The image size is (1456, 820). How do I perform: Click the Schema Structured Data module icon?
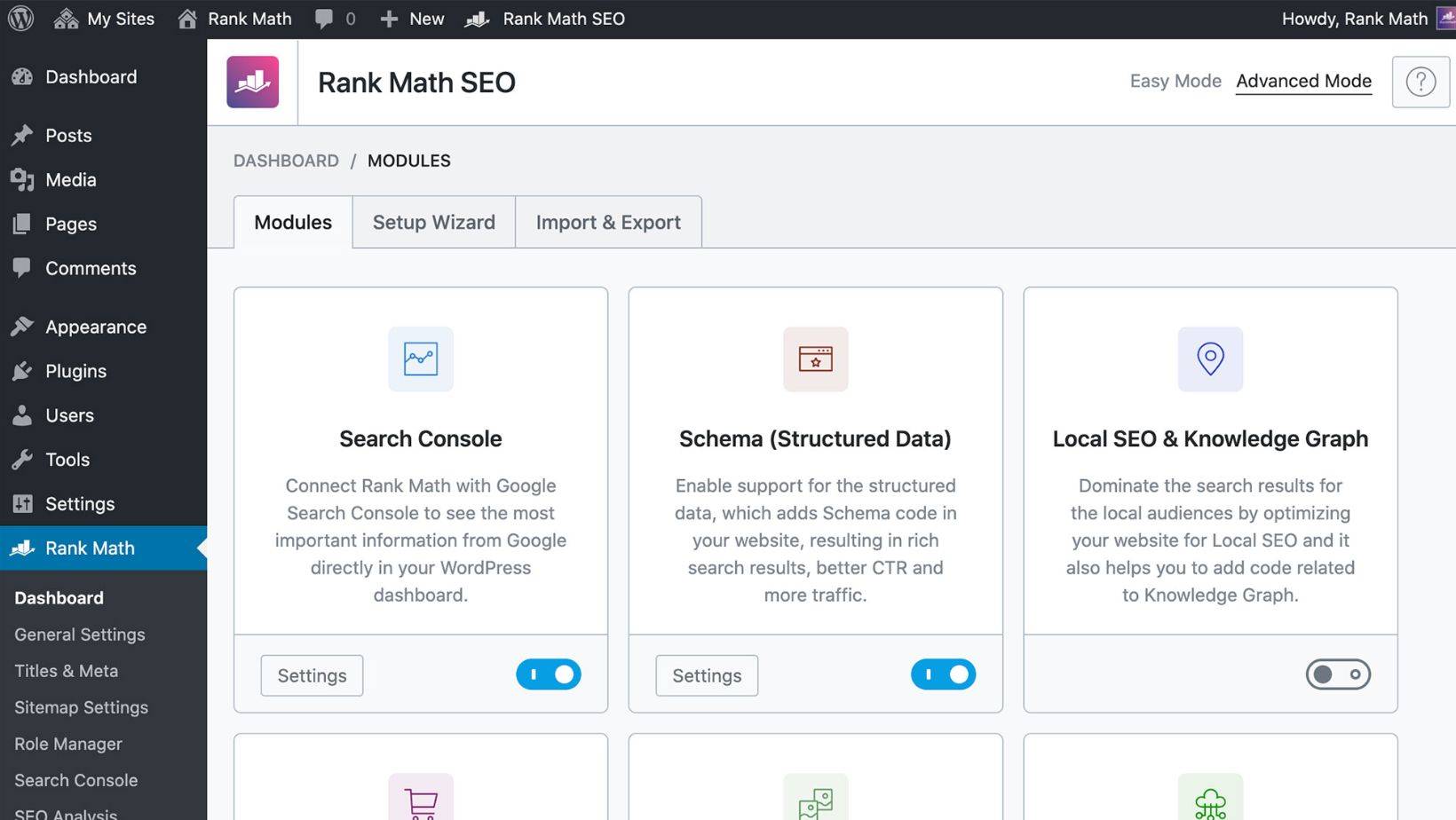[815, 359]
